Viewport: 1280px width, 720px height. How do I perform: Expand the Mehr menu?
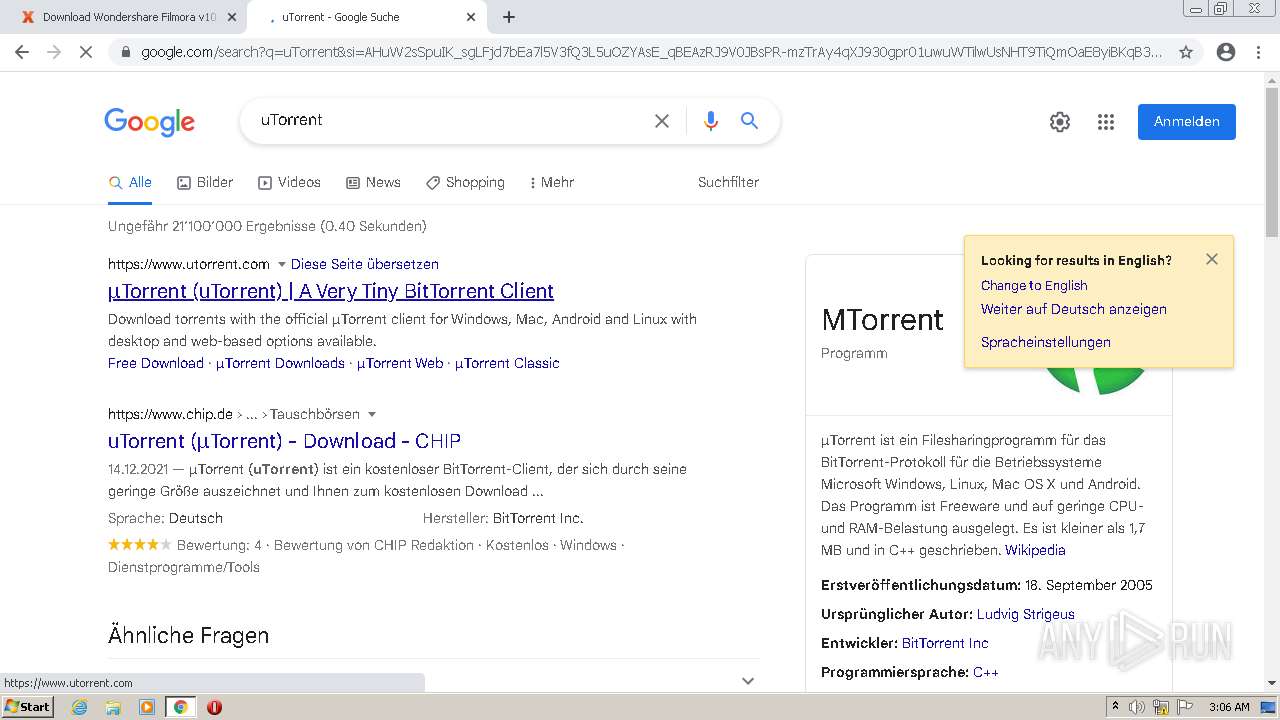(551, 182)
